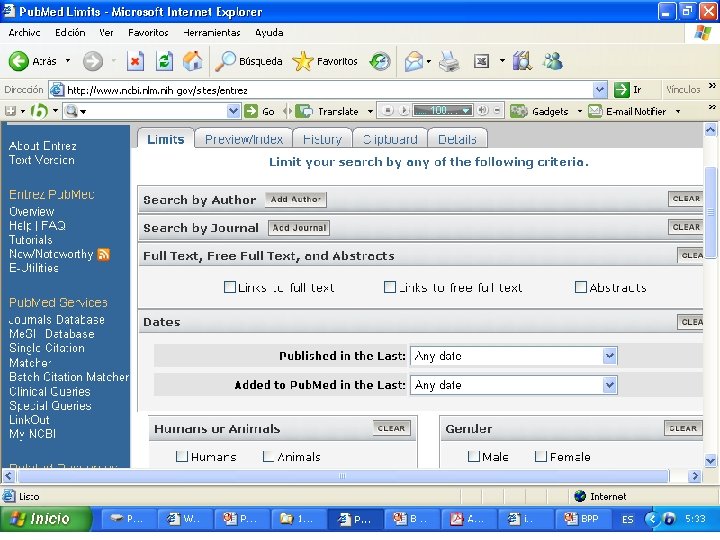Image resolution: width=720 pixels, height=540 pixels.
Task: Click the forward navigation arrow icon
Action: (93, 61)
